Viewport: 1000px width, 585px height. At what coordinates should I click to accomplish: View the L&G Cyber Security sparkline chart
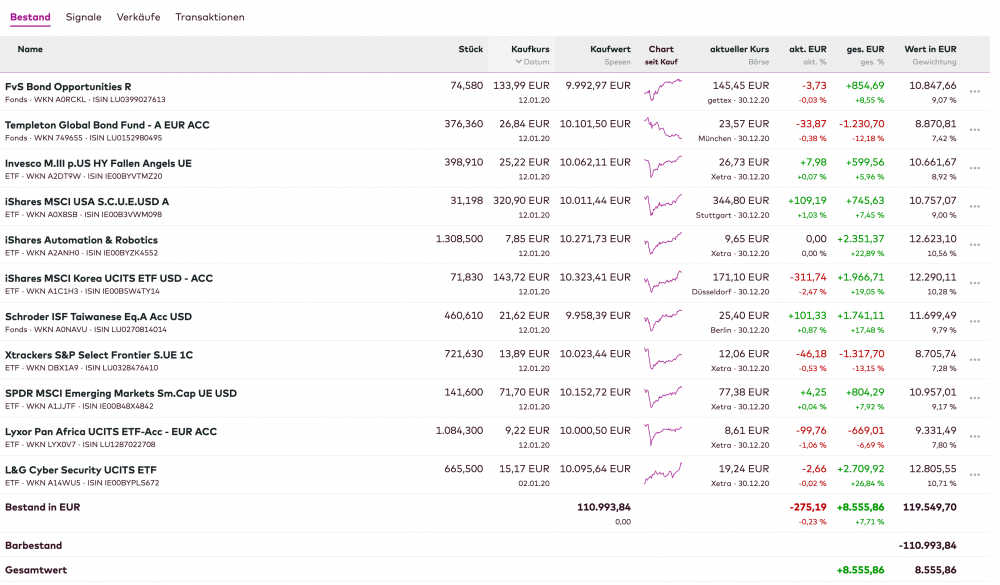662,474
